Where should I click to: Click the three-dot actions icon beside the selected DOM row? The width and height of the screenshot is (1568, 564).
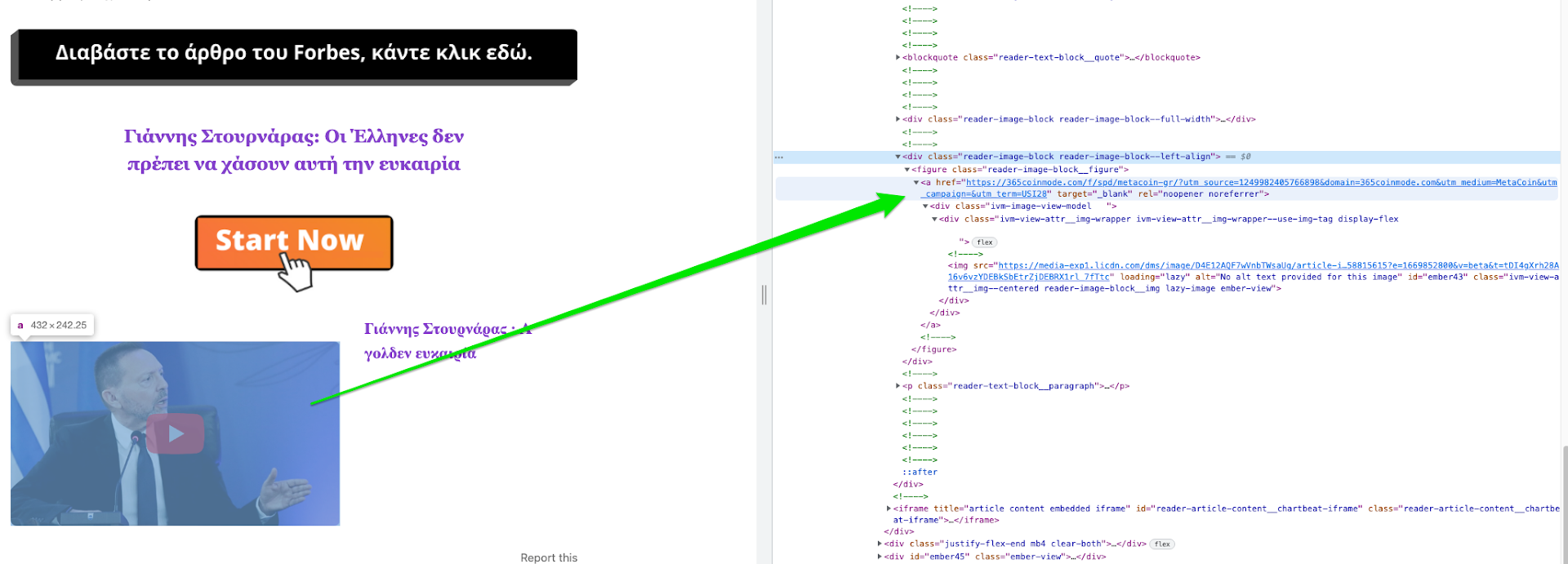pyautogui.click(x=779, y=157)
